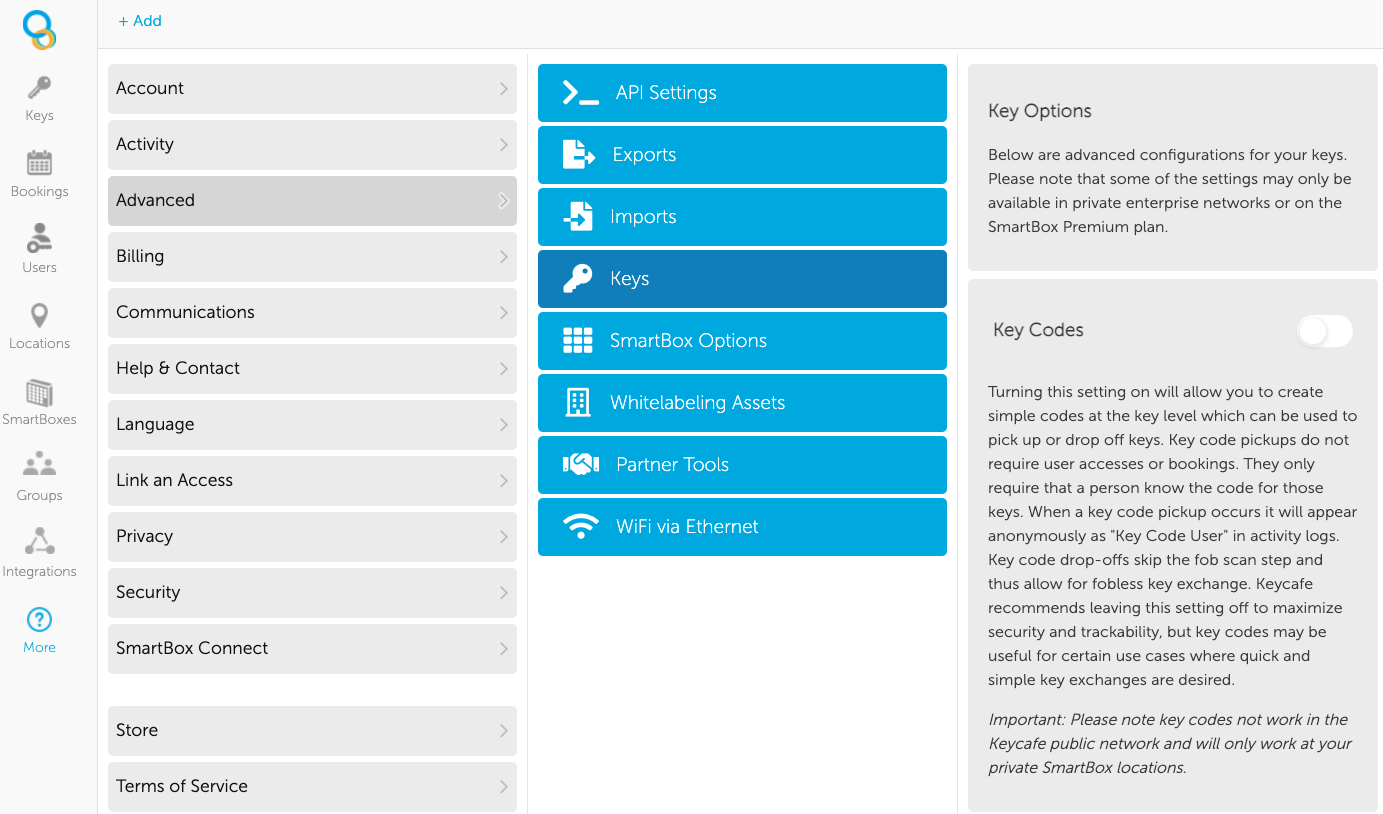The image size is (1383, 814).
Task: Expand the Account row chevron
Action: click(504, 89)
